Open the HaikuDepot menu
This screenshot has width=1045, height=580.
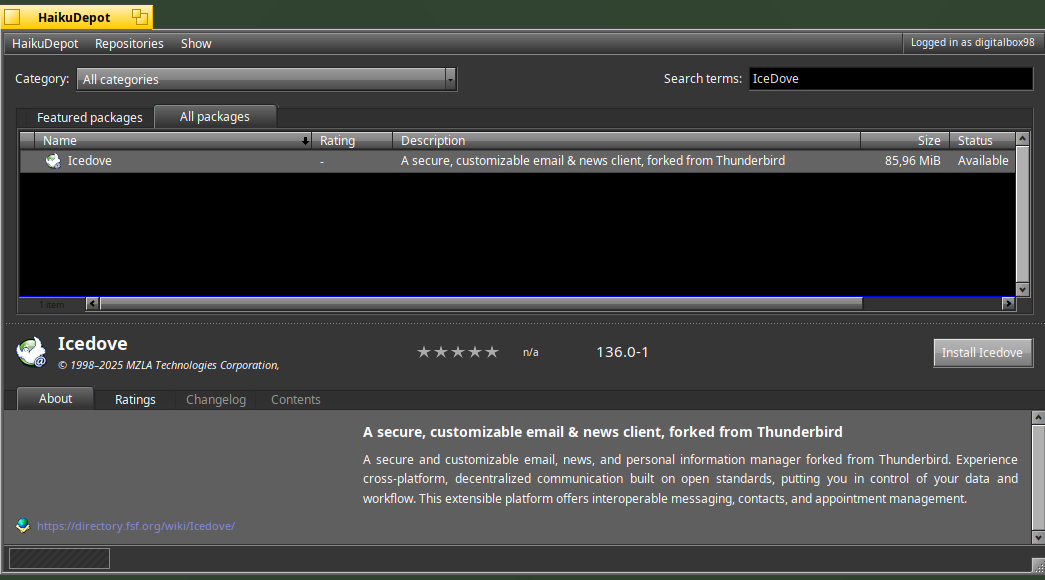tap(45, 43)
